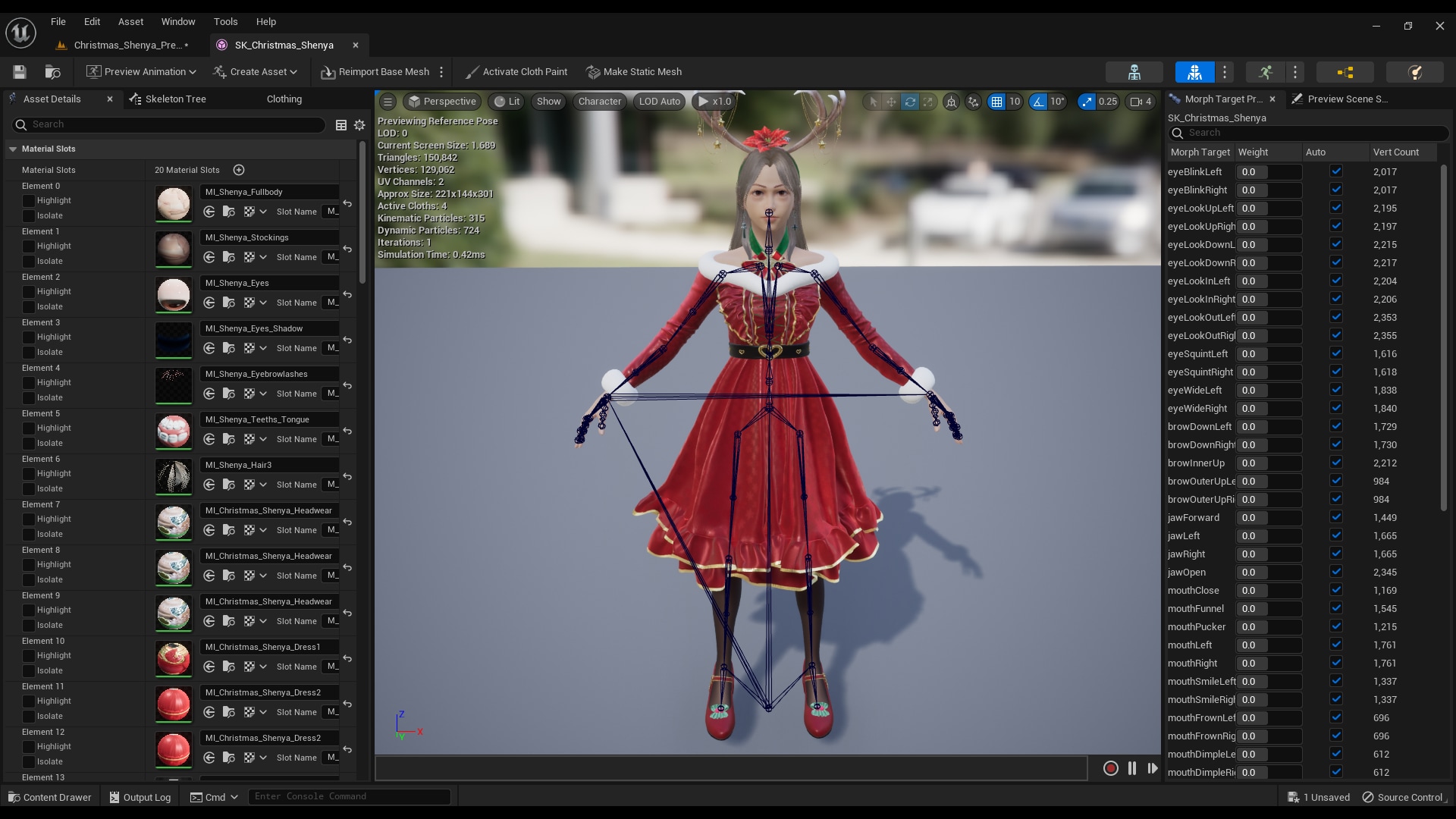Open the MI_Shenya_Eyes material thumbnail
Image resolution: width=1456 pixels, height=819 pixels.
point(174,295)
